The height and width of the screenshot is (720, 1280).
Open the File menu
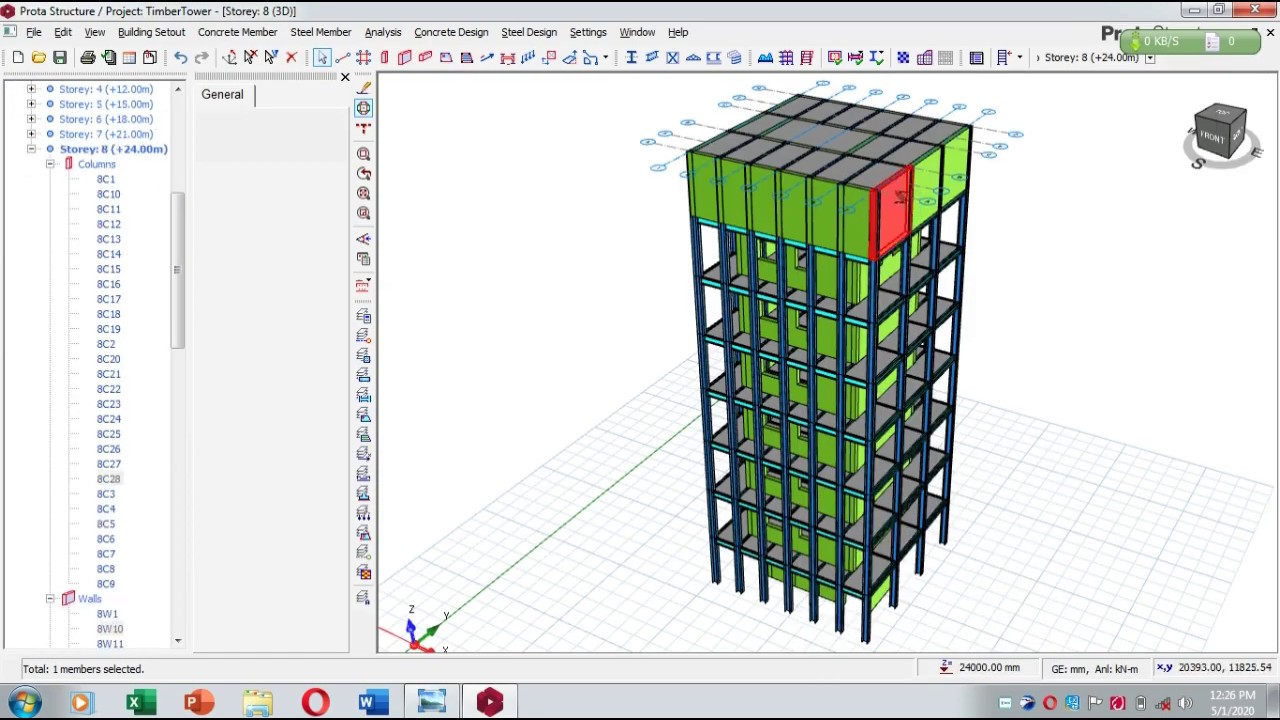pyautogui.click(x=34, y=32)
